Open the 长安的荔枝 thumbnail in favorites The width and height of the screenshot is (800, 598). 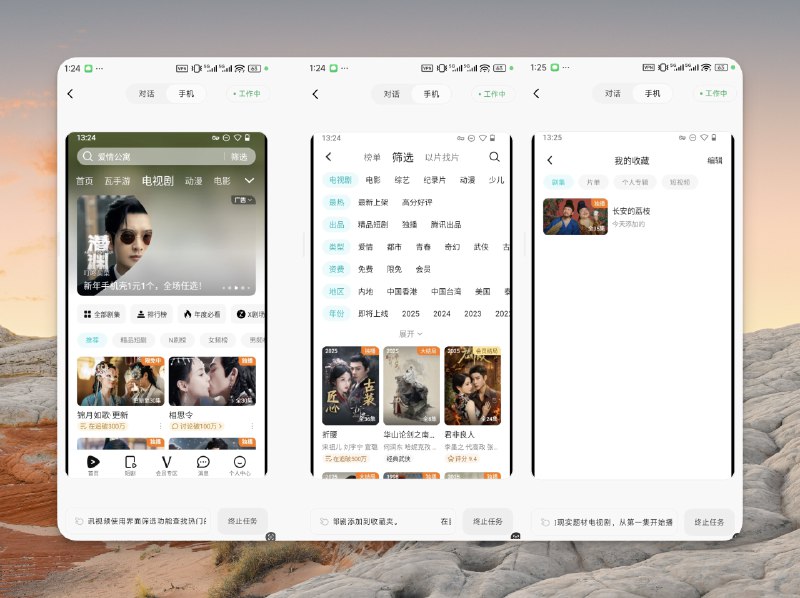point(575,216)
